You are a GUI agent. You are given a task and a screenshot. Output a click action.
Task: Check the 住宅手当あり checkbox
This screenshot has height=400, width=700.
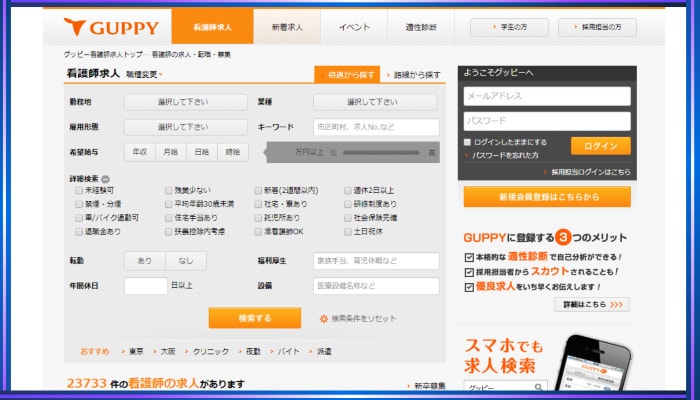pos(168,218)
